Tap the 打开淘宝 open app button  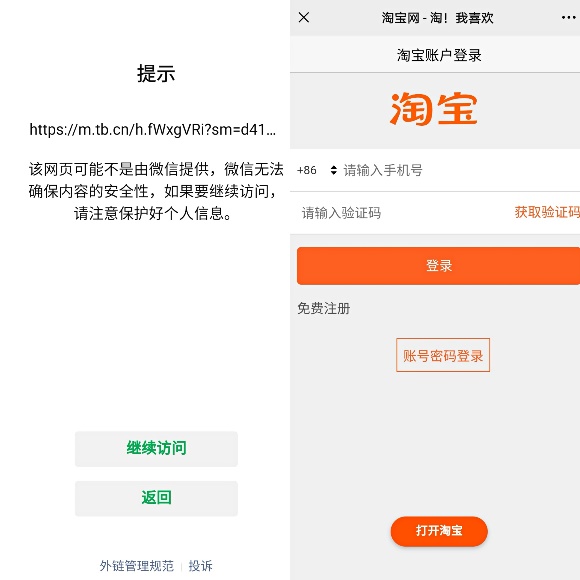439,531
